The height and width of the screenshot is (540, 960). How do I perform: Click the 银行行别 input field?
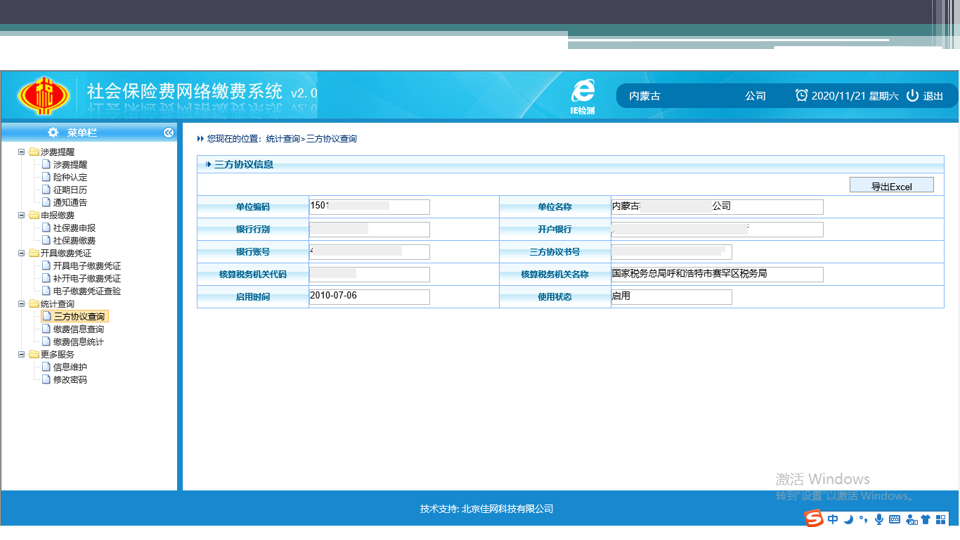click(x=369, y=229)
